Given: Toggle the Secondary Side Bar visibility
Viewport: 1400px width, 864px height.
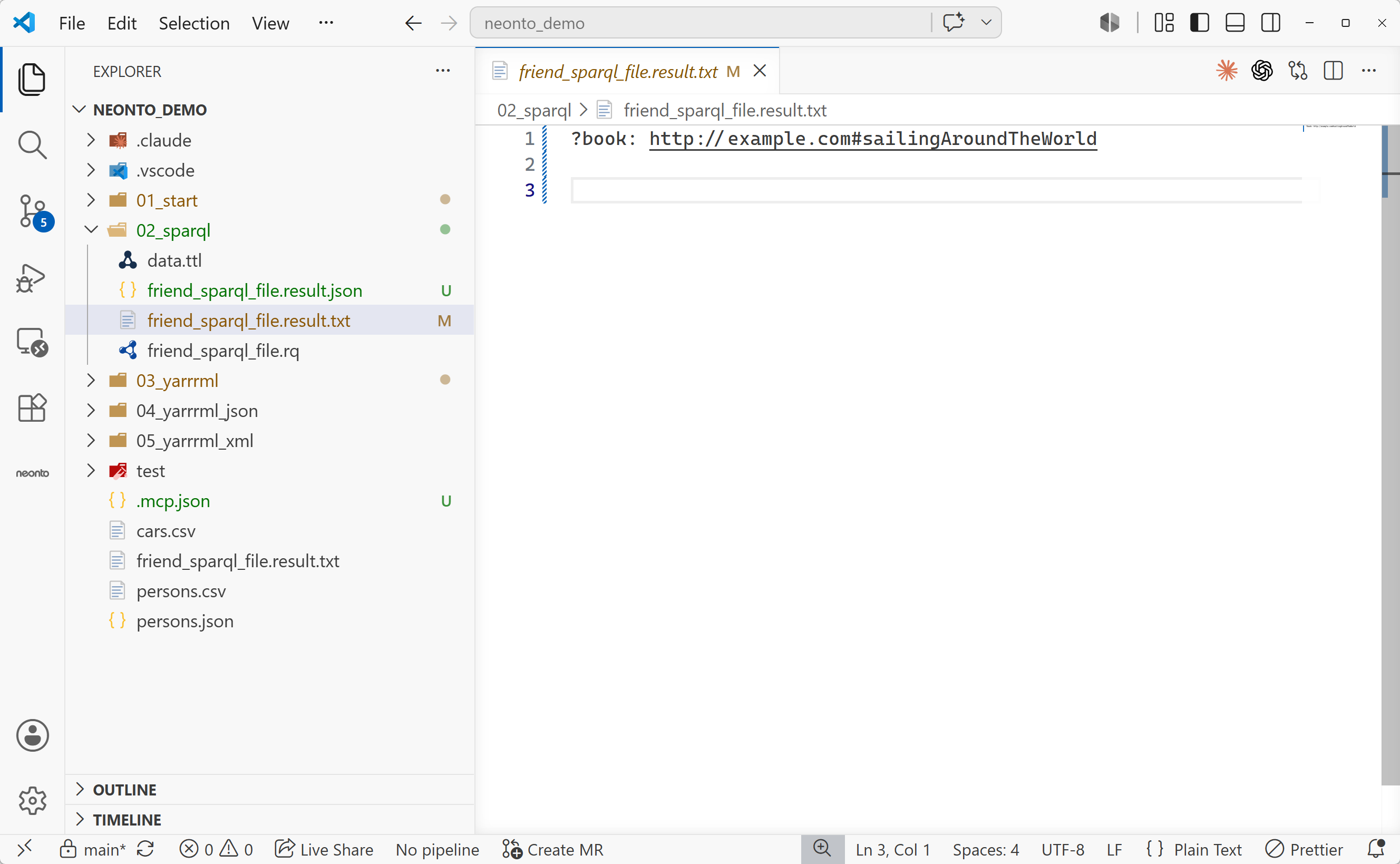Looking at the screenshot, I should pyautogui.click(x=1270, y=23).
